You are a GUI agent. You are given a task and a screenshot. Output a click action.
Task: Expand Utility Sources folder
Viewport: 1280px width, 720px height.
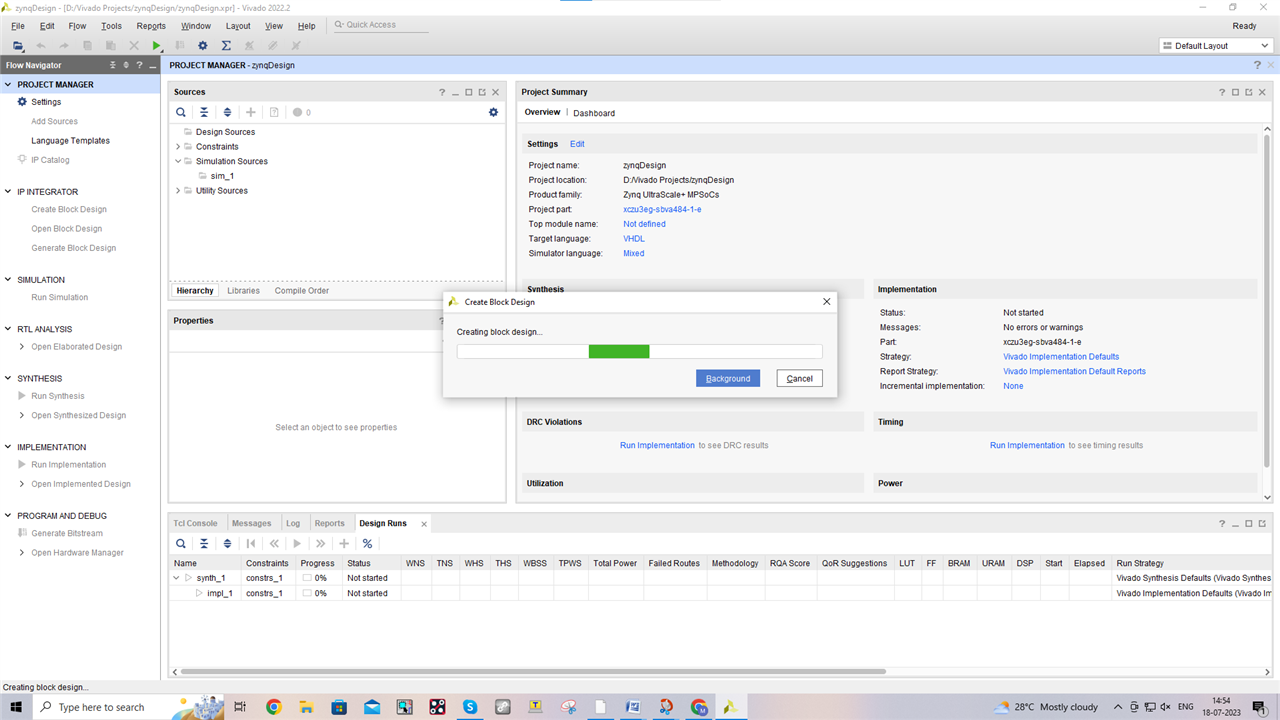pyautogui.click(x=178, y=191)
